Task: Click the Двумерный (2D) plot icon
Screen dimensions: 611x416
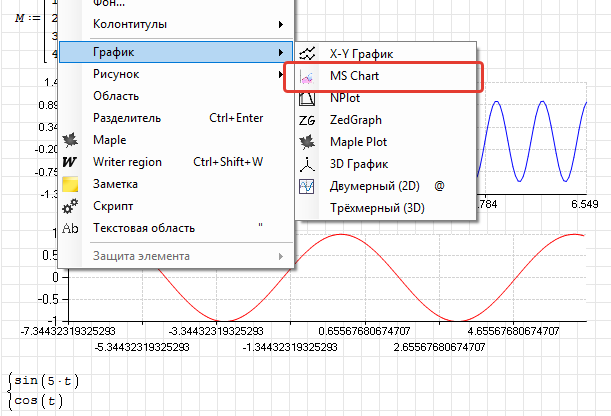Action: (x=308, y=186)
